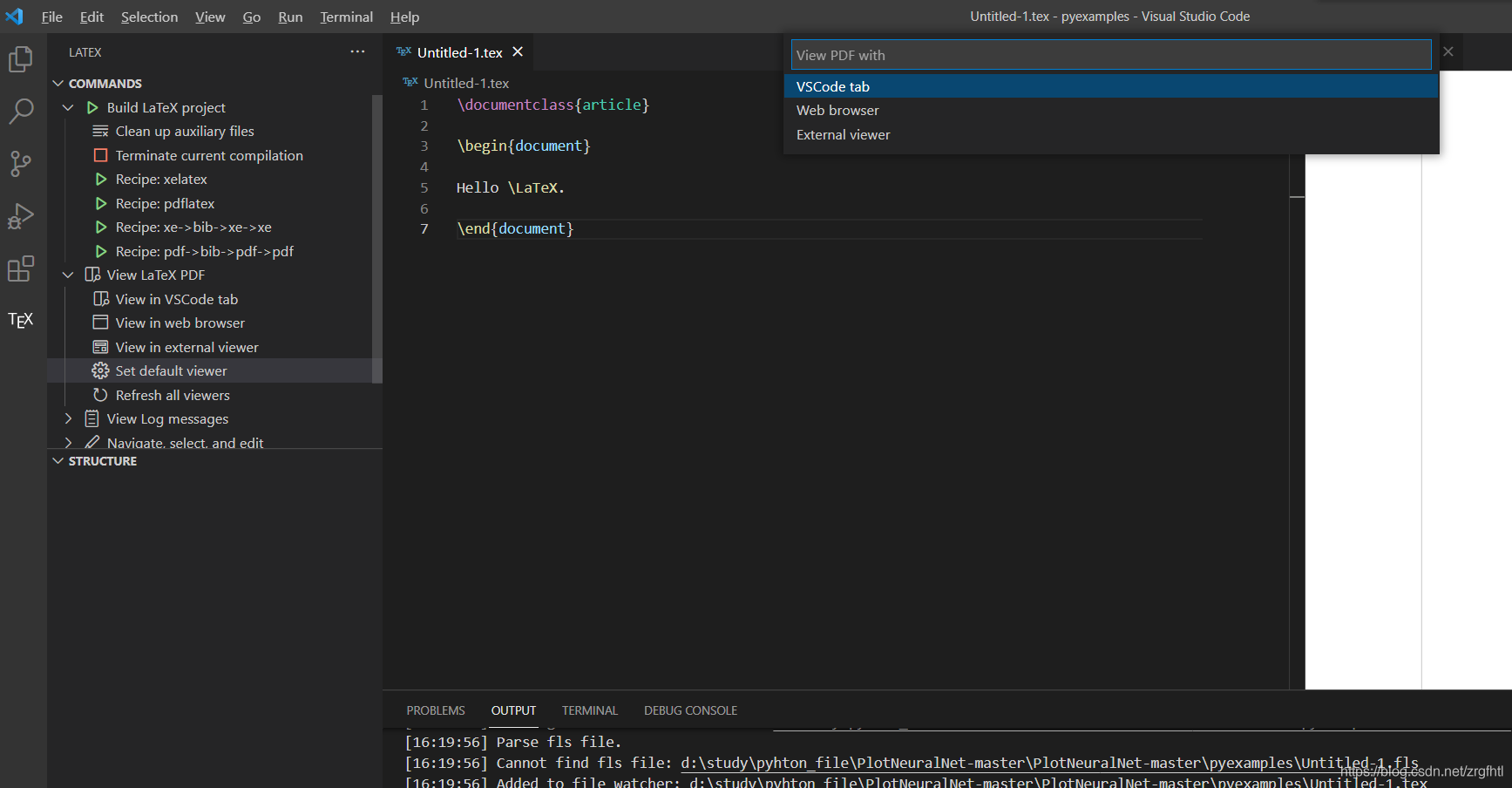The image size is (1512, 788).
Task: Collapse the STRUCTURE section
Action: pos(58,461)
